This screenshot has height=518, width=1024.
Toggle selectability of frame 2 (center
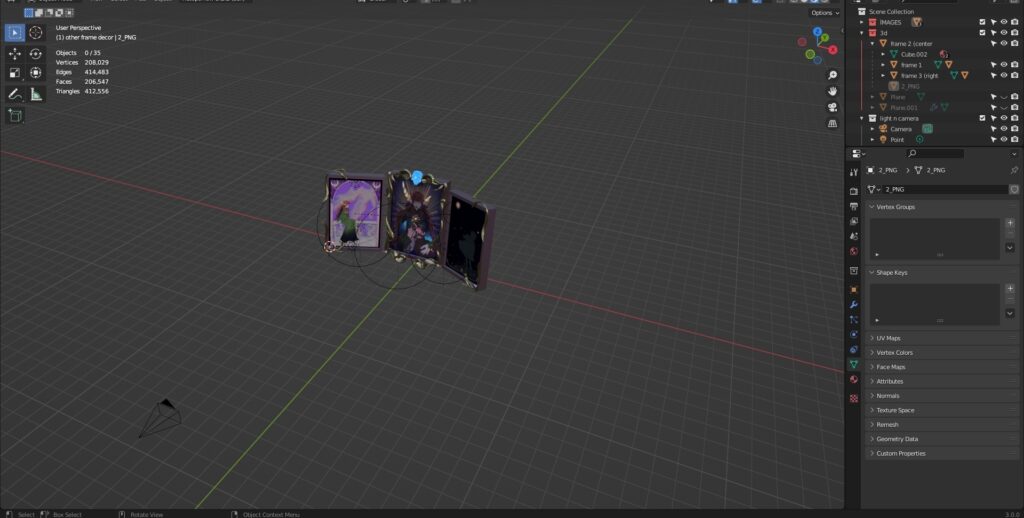[993, 44]
